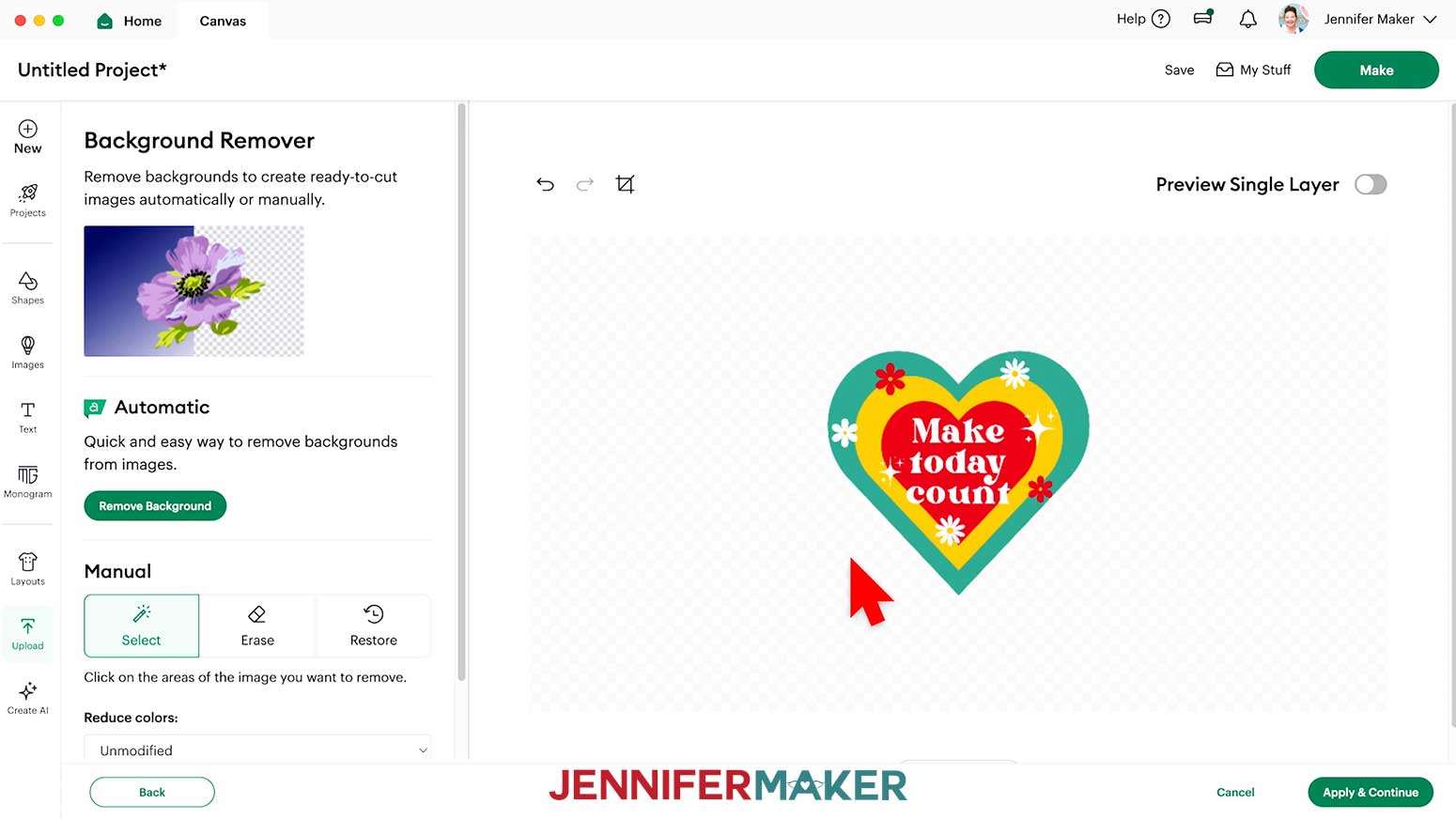Click the Reduce colors label
1456x819 pixels.
[131, 718]
